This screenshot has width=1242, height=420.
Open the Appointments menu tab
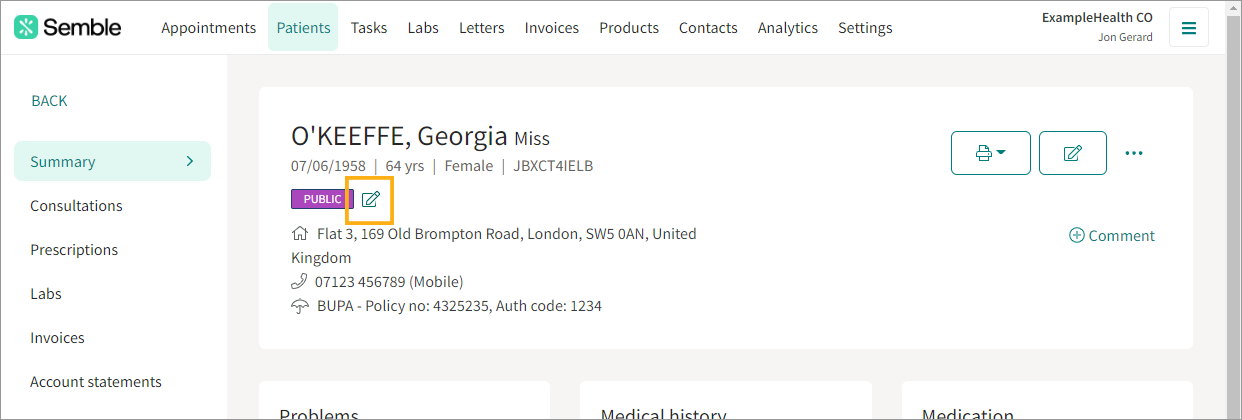[x=209, y=28]
